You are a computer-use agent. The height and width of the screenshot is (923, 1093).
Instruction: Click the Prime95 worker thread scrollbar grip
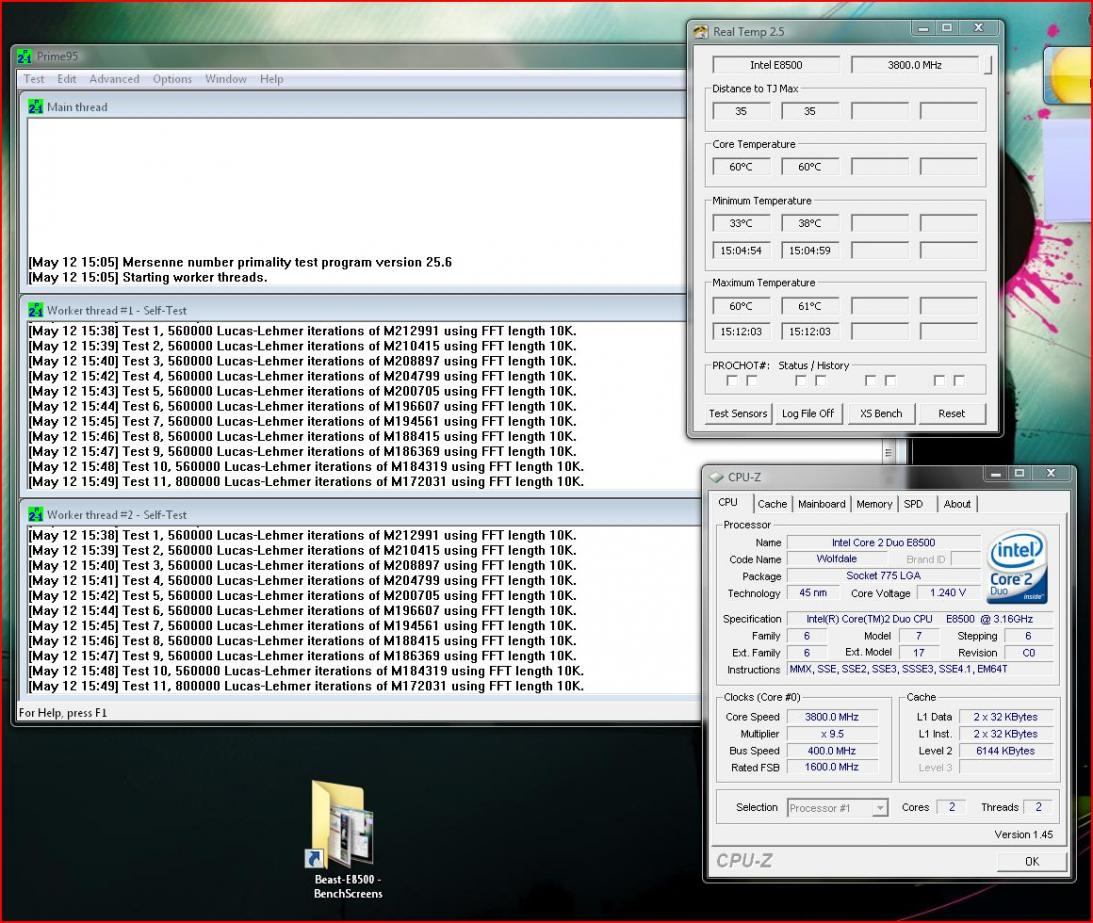888,452
